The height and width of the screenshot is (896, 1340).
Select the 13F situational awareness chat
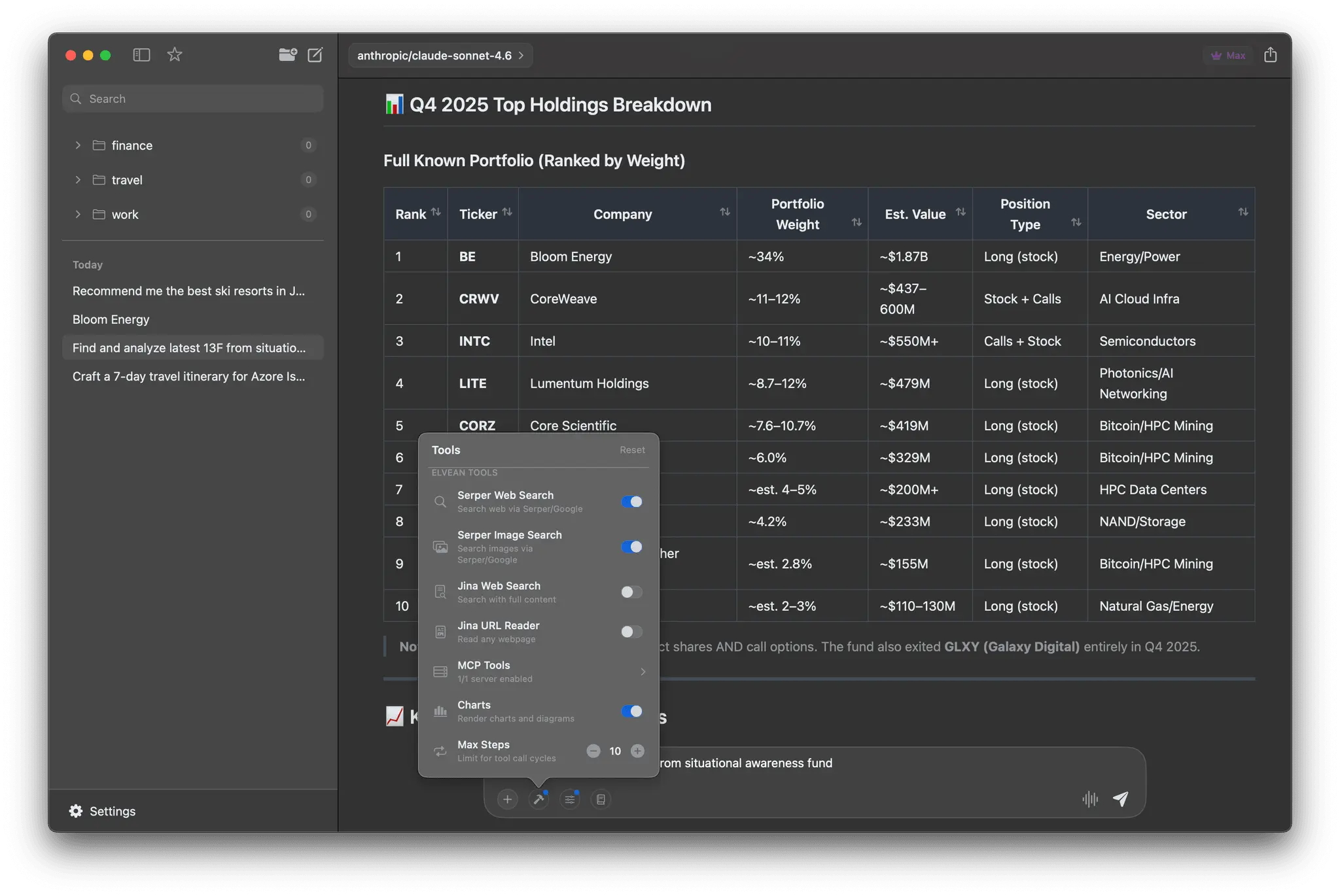193,348
